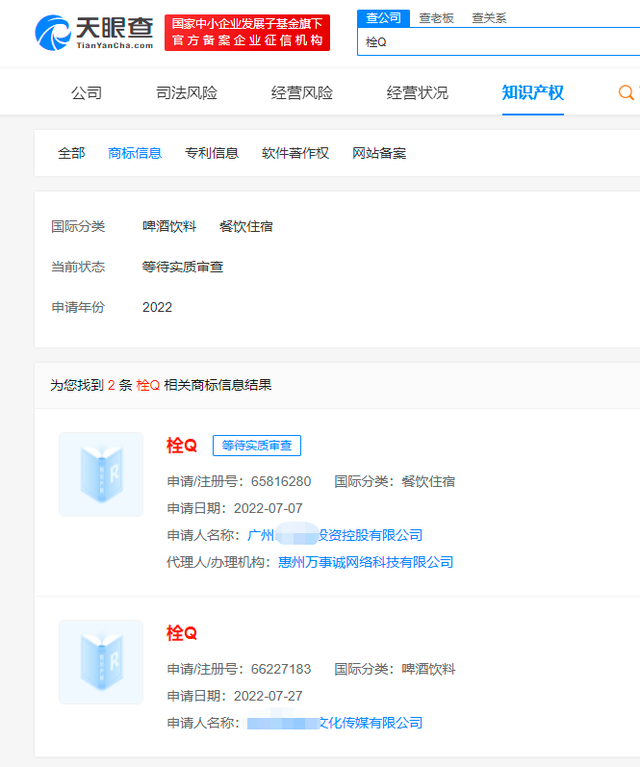Click application date 2022-07-27
640x767 pixels.
pos(268,696)
